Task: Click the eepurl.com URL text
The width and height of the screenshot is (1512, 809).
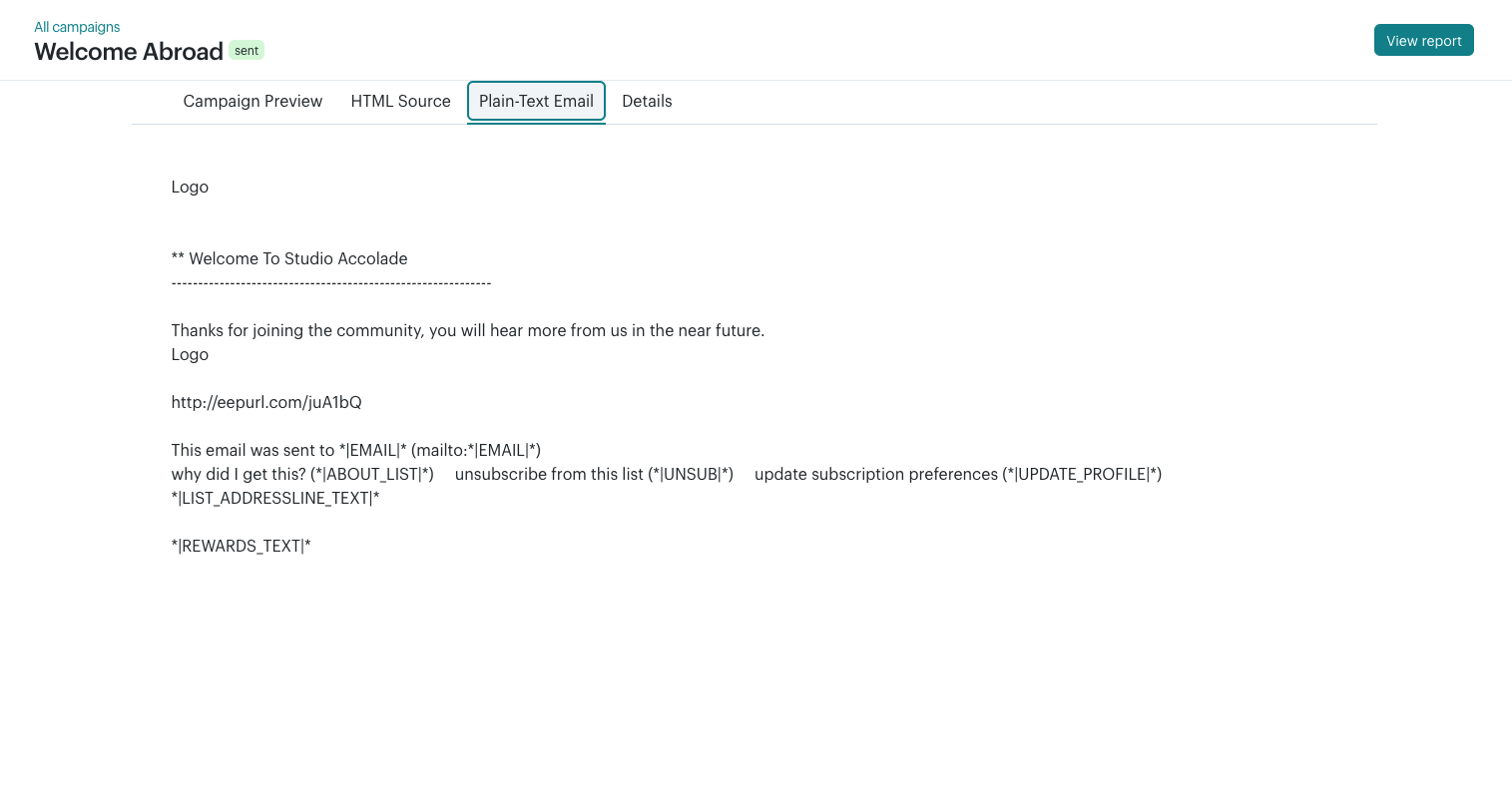Action: (266, 402)
